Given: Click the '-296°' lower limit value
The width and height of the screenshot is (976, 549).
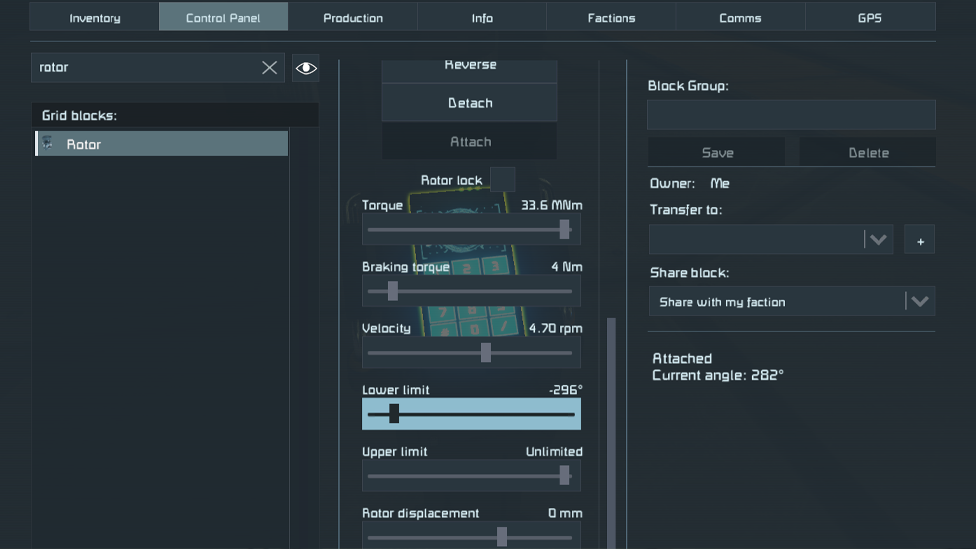Looking at the screenshot, I should tap(566, 390).
